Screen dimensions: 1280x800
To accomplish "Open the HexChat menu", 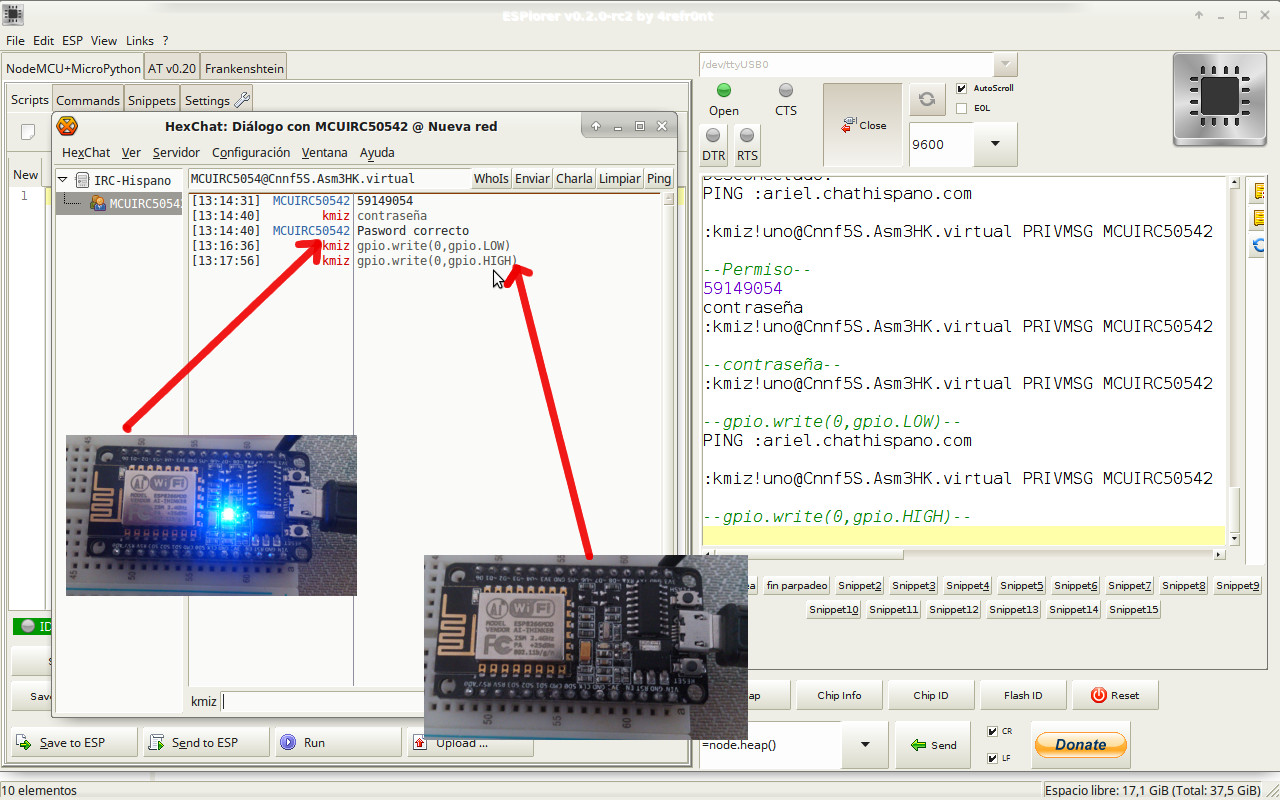I will pyautogui.click(x=86, y=153).
